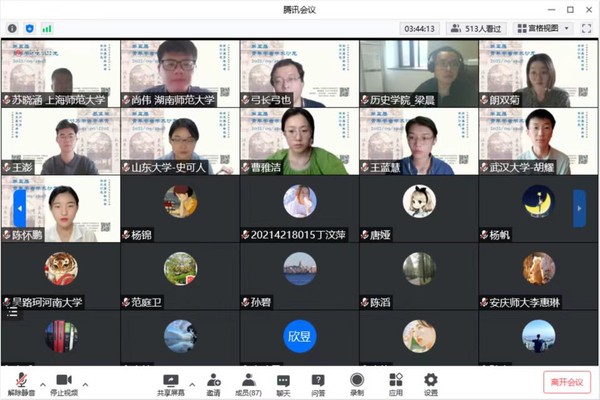This screenshot has width=600, height=400.
Task: Open meeting Settings gear
Action: coord(431,381)
